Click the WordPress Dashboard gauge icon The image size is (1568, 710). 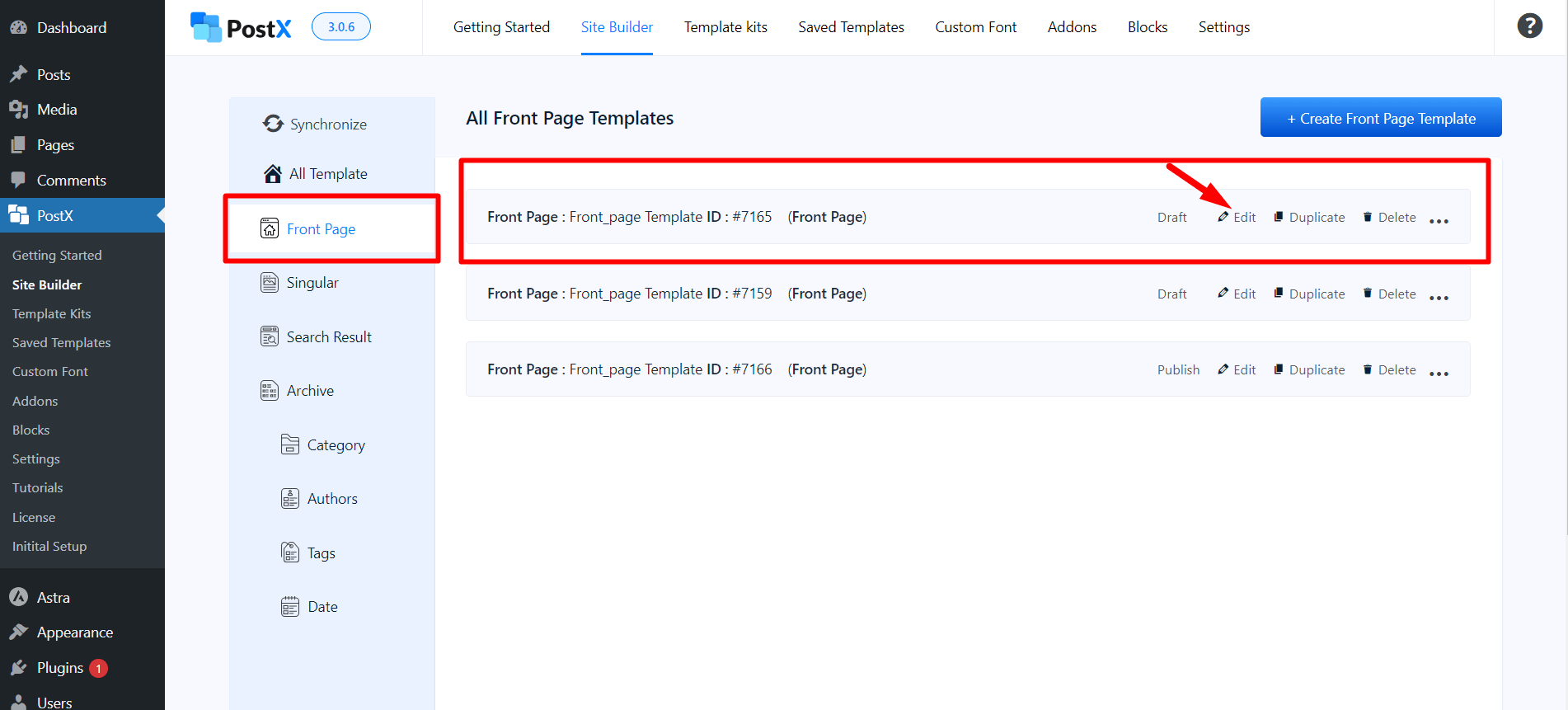pos(19,27)
